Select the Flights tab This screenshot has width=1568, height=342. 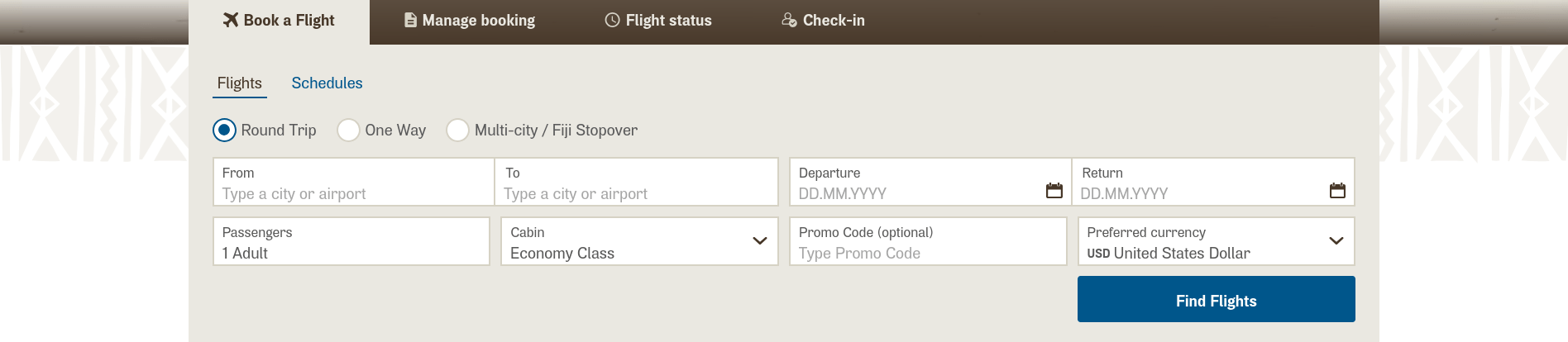coord(239,83)
